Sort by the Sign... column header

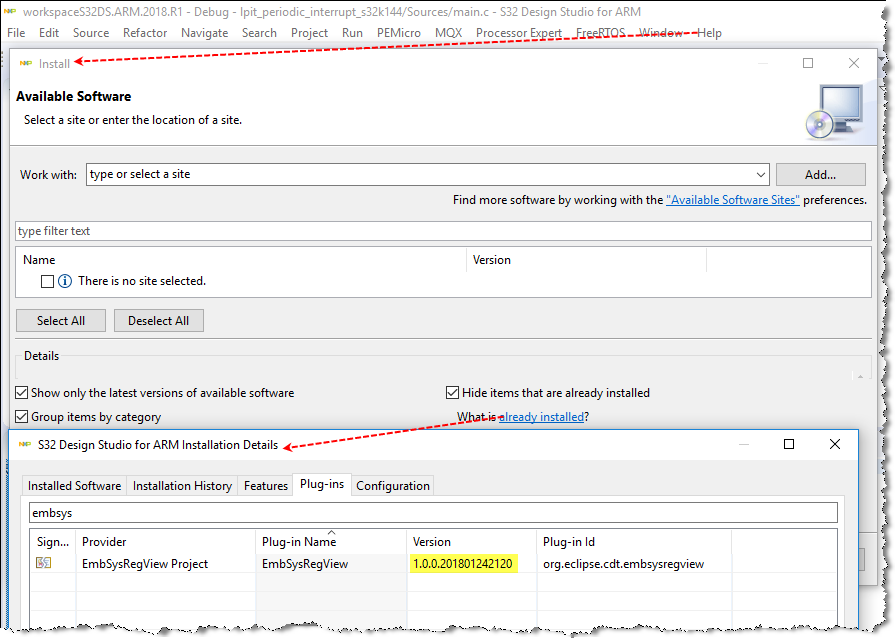tap(53, 542)
